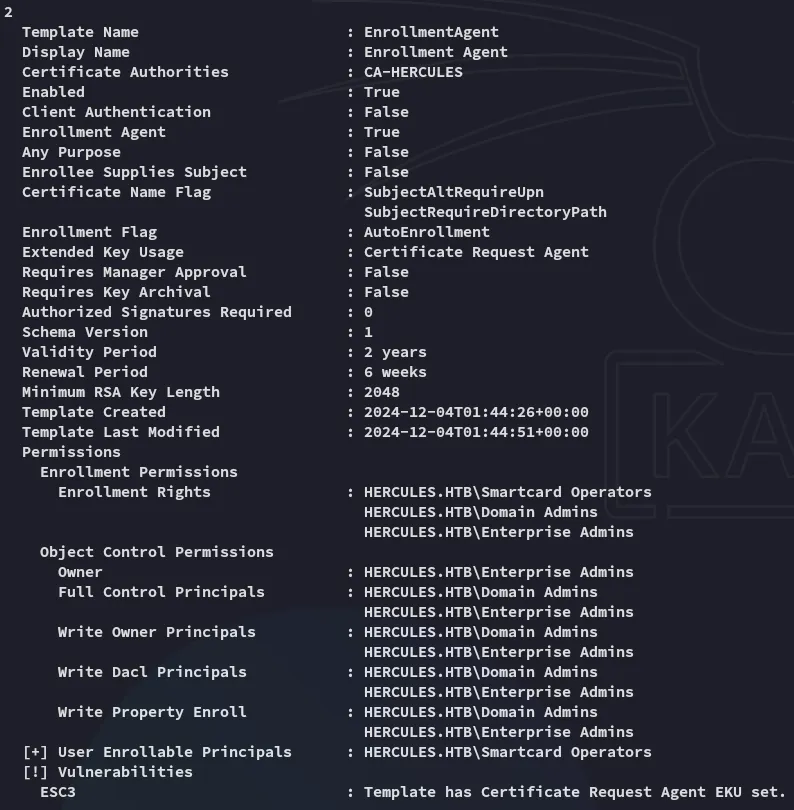Click the Minimum RSA Key Length 2048

pos(381,392)
